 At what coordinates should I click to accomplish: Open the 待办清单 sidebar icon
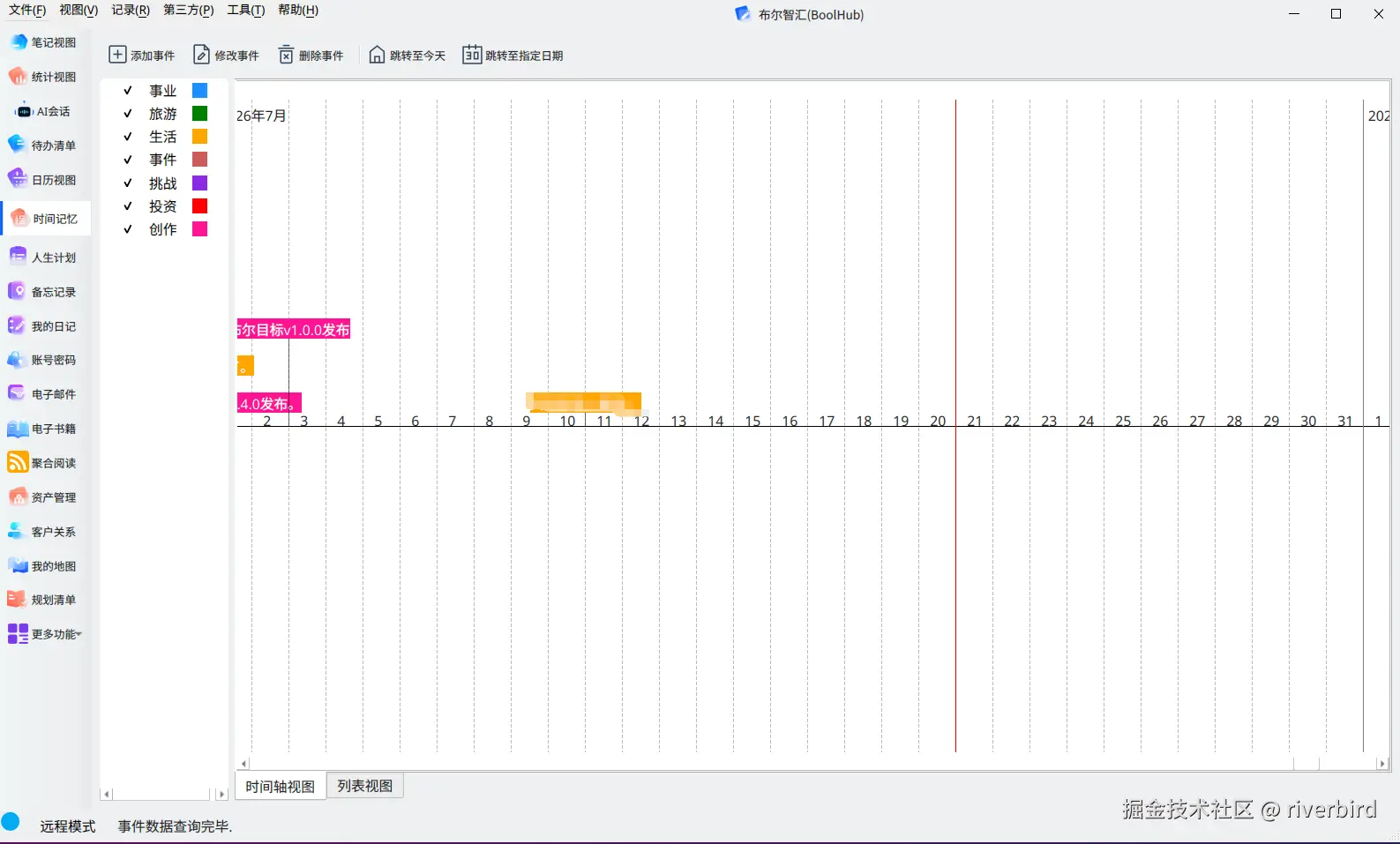19,146
